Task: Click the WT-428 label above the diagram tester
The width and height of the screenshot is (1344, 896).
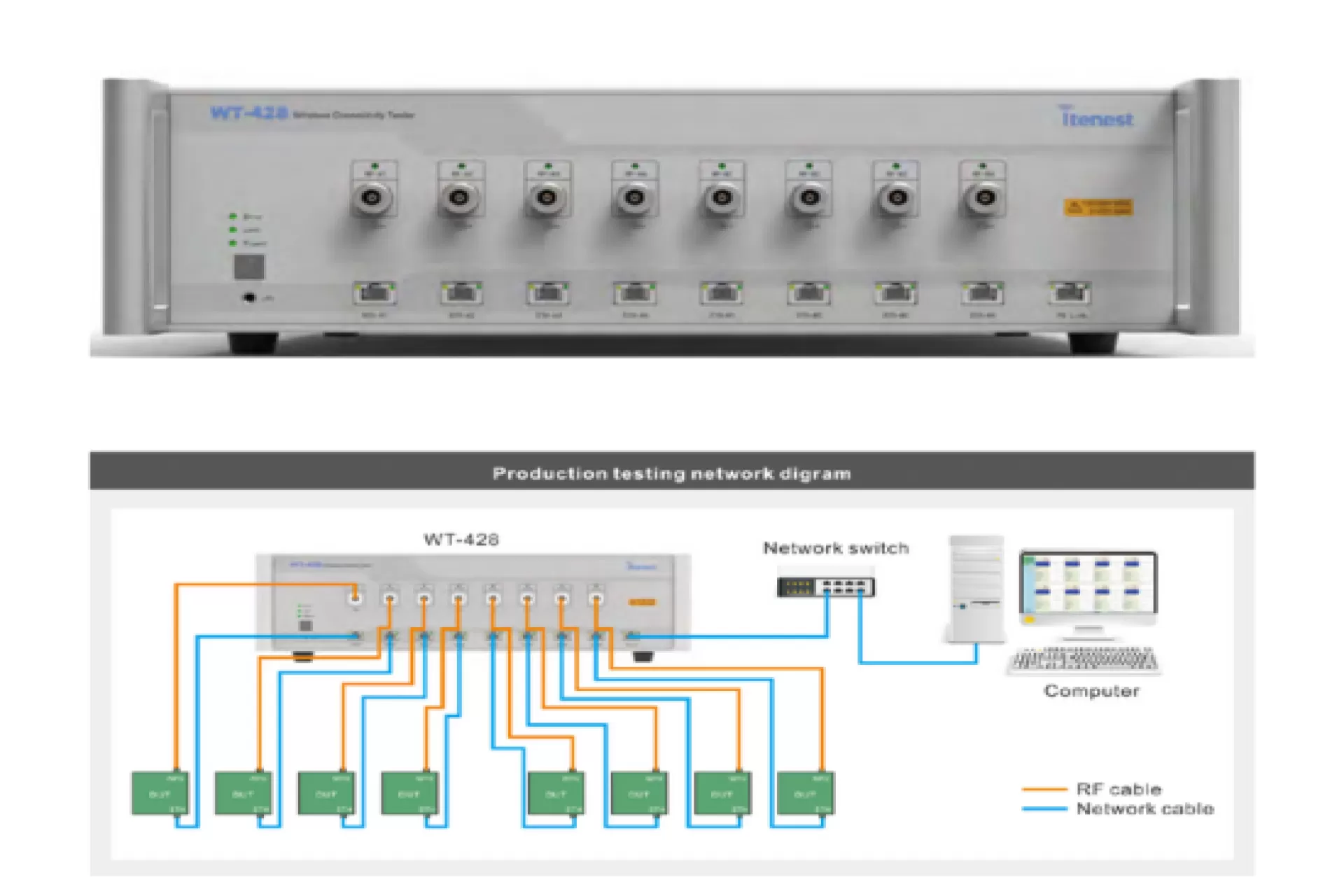Action: pos(461,540)
